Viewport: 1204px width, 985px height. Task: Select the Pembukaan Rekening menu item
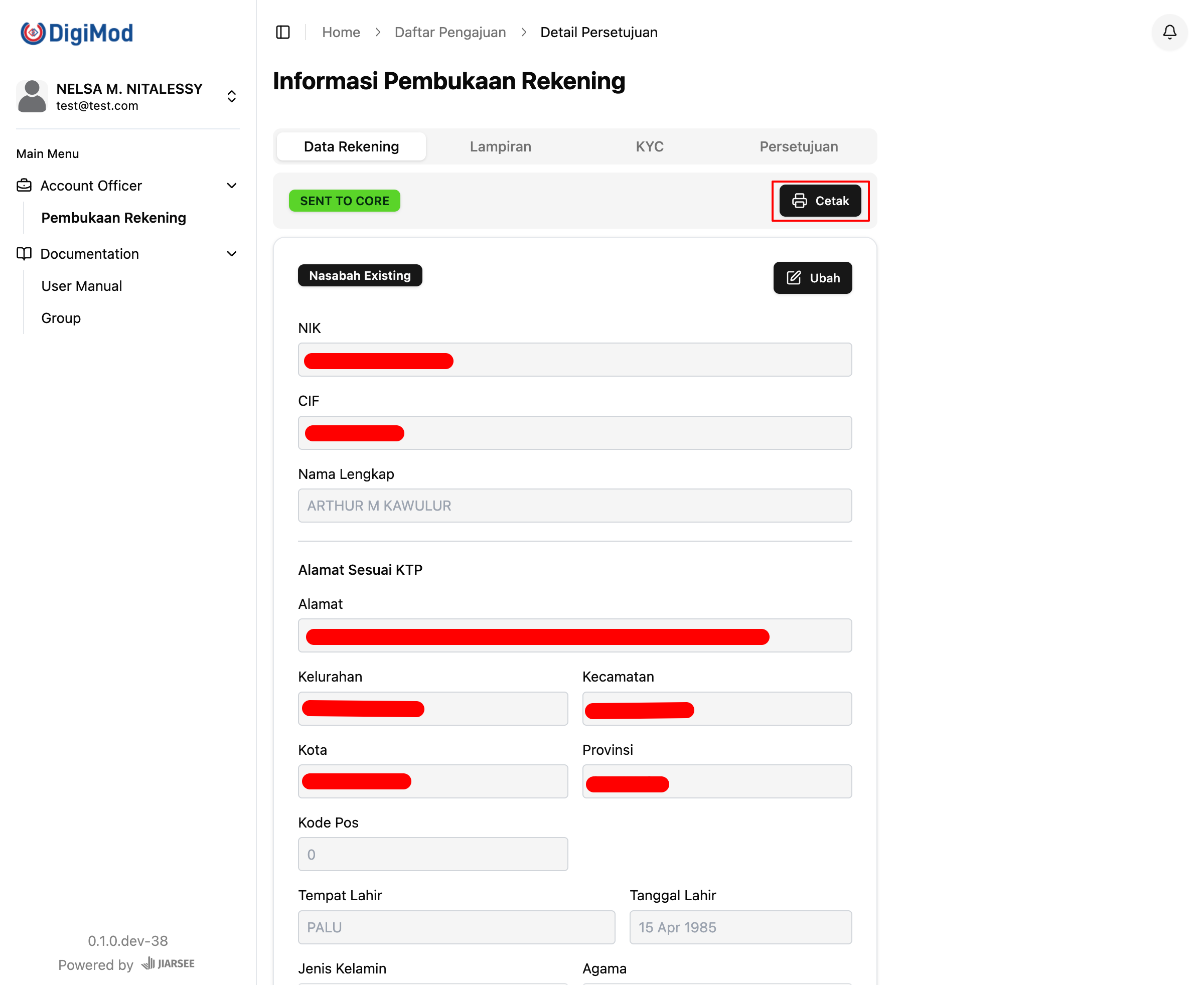pyautogui.click(x=113, y=218)
